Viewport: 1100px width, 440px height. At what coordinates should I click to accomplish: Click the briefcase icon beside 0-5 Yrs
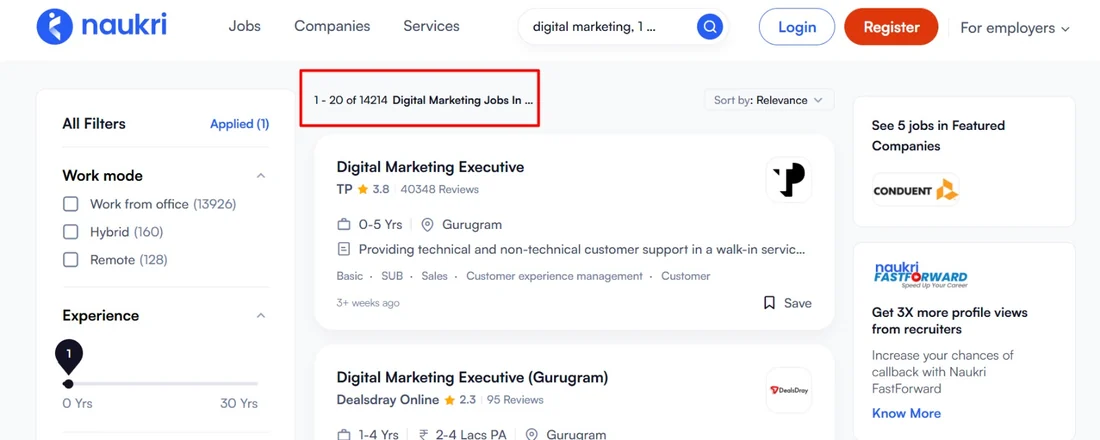pyautogui.click(x=344, y=225)
